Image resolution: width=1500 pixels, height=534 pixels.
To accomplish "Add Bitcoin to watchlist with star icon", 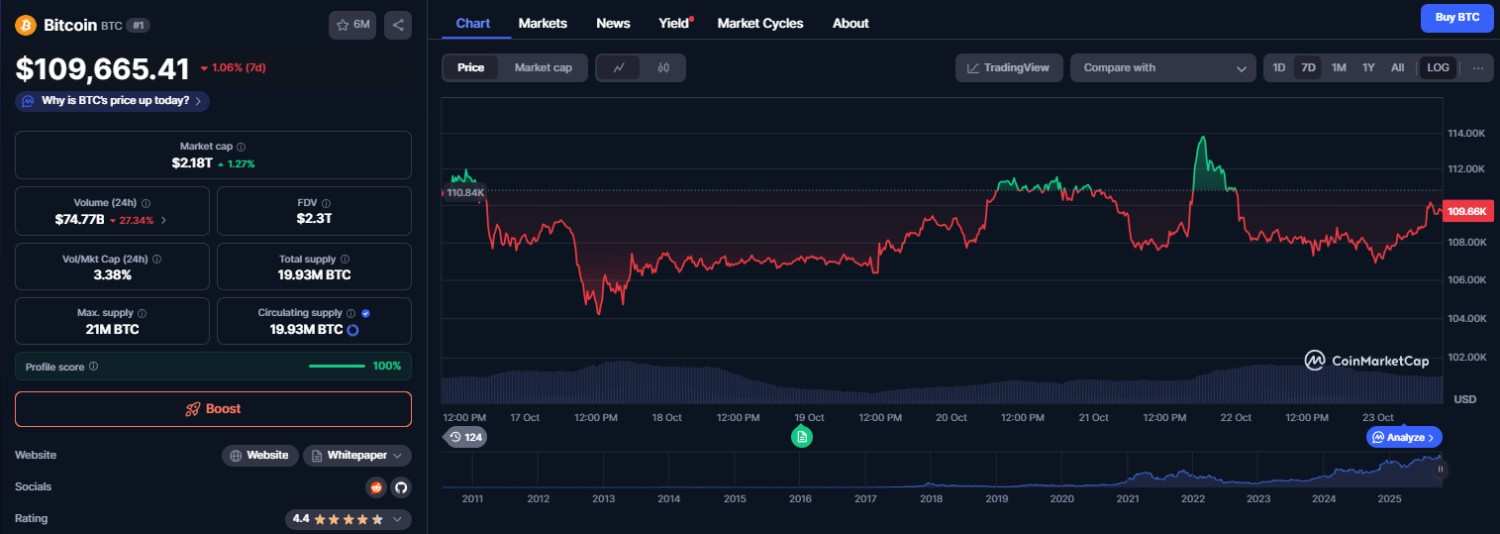I will (352, 25).
